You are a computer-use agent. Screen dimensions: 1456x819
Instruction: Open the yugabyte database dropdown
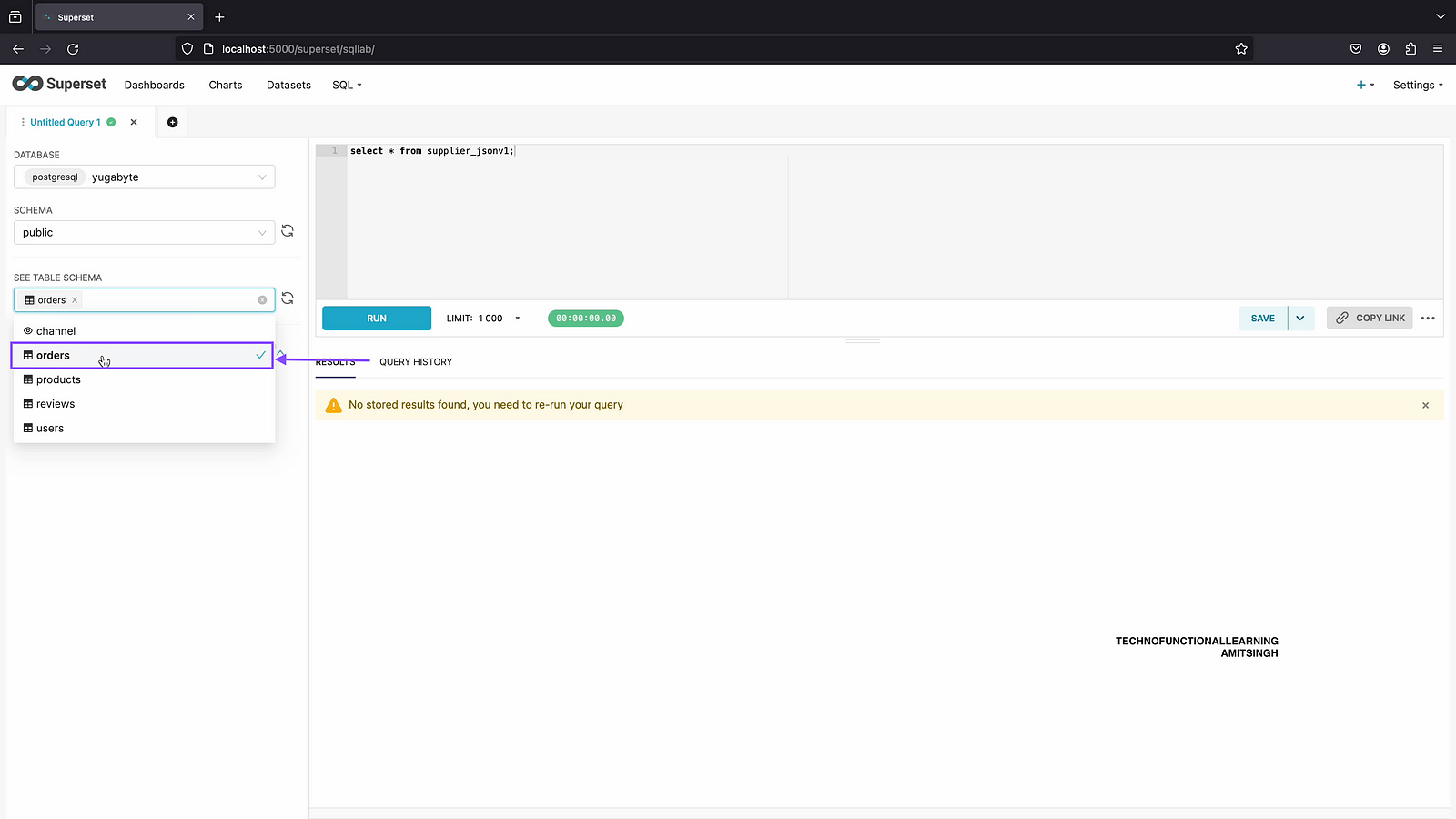pyautogui.click(x=144, y=177)
